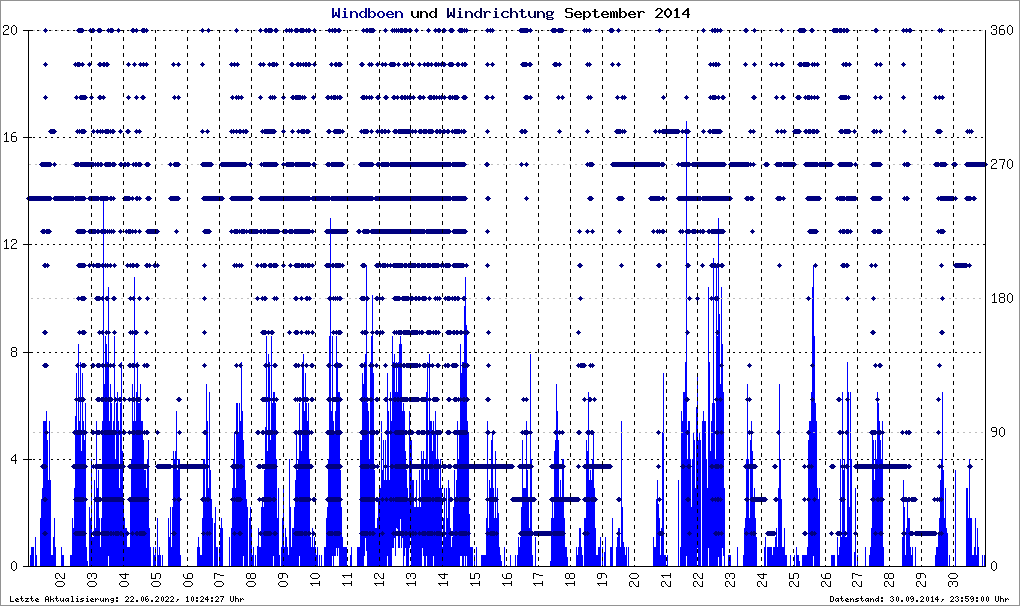The width and height of the screenshot is (1020, 606).
Task: Click the chart title 'Windboen und Windrichtung September 2014'
Action: [x=511, y=13]
